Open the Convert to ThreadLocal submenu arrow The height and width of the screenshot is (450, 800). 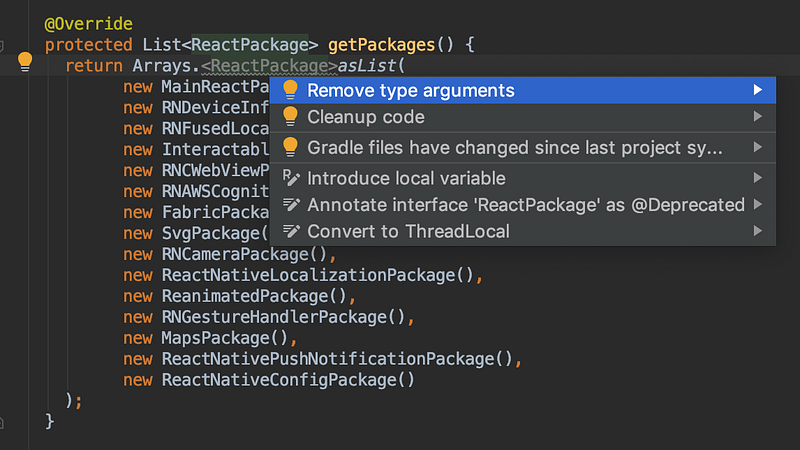[x=759, y=231]
